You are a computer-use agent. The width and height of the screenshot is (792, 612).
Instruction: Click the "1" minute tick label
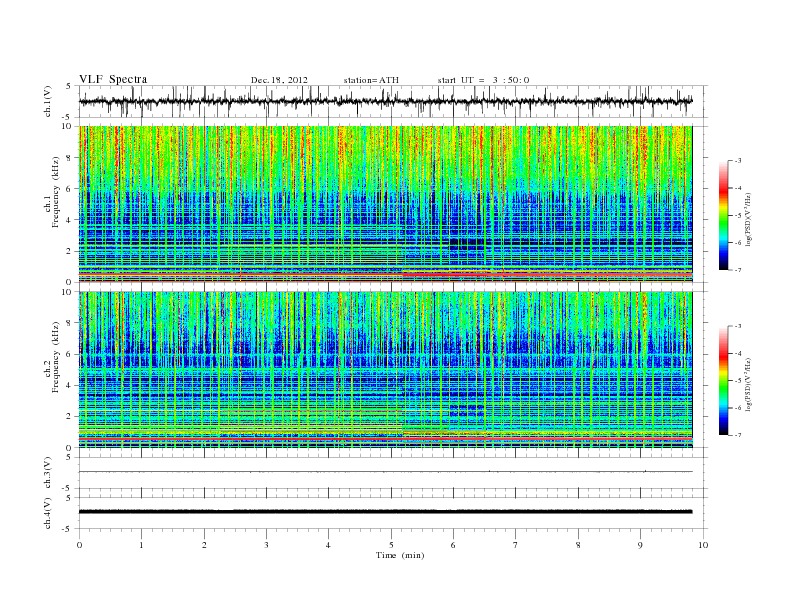coord(141,545)
